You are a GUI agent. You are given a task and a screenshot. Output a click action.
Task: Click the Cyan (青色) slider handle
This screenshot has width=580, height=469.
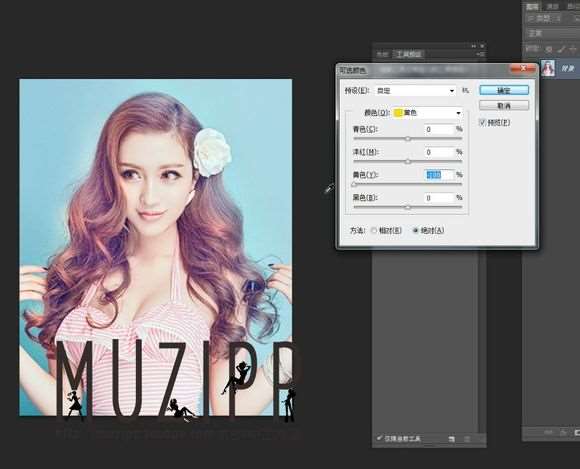(408, 139)
